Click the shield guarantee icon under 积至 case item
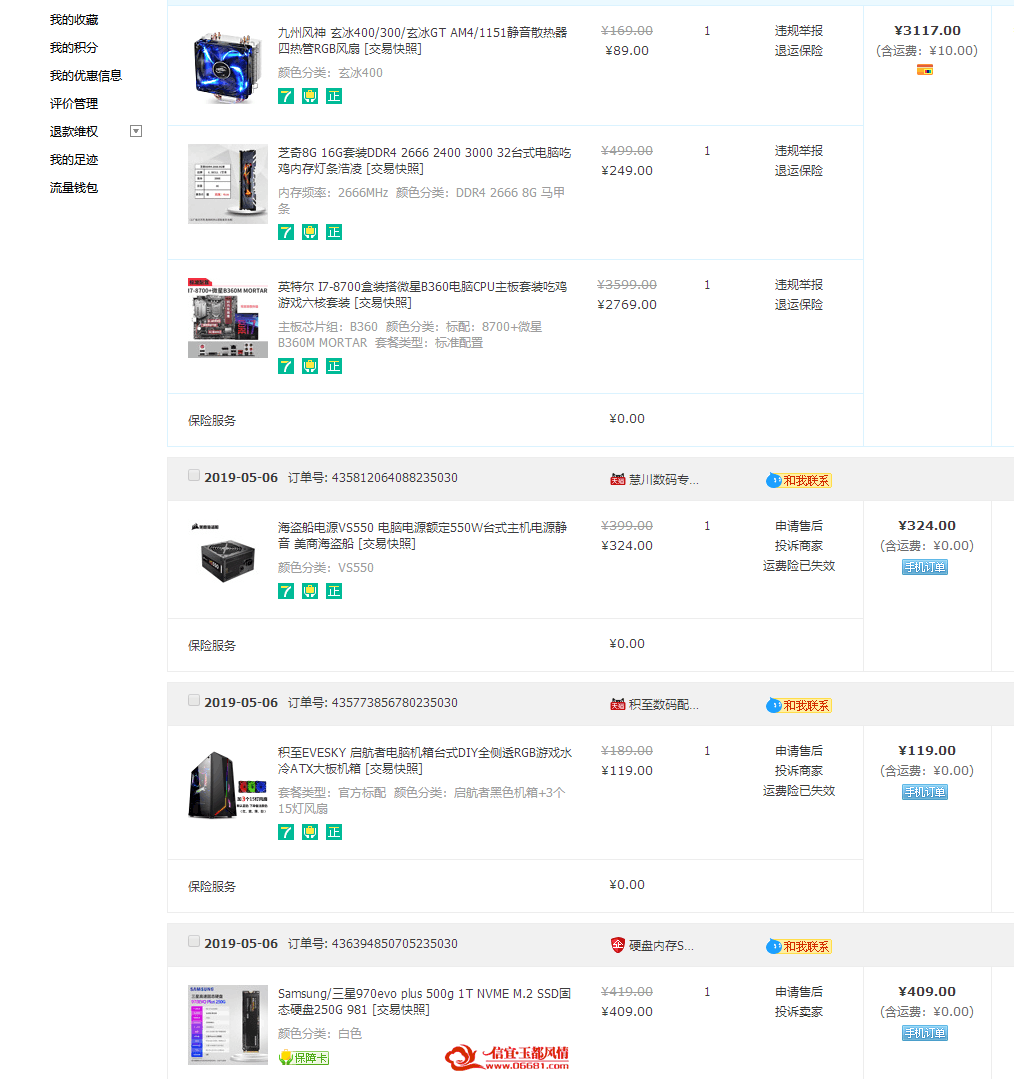The height and width of the screenshot is (1079, 1014). (310, 832)
